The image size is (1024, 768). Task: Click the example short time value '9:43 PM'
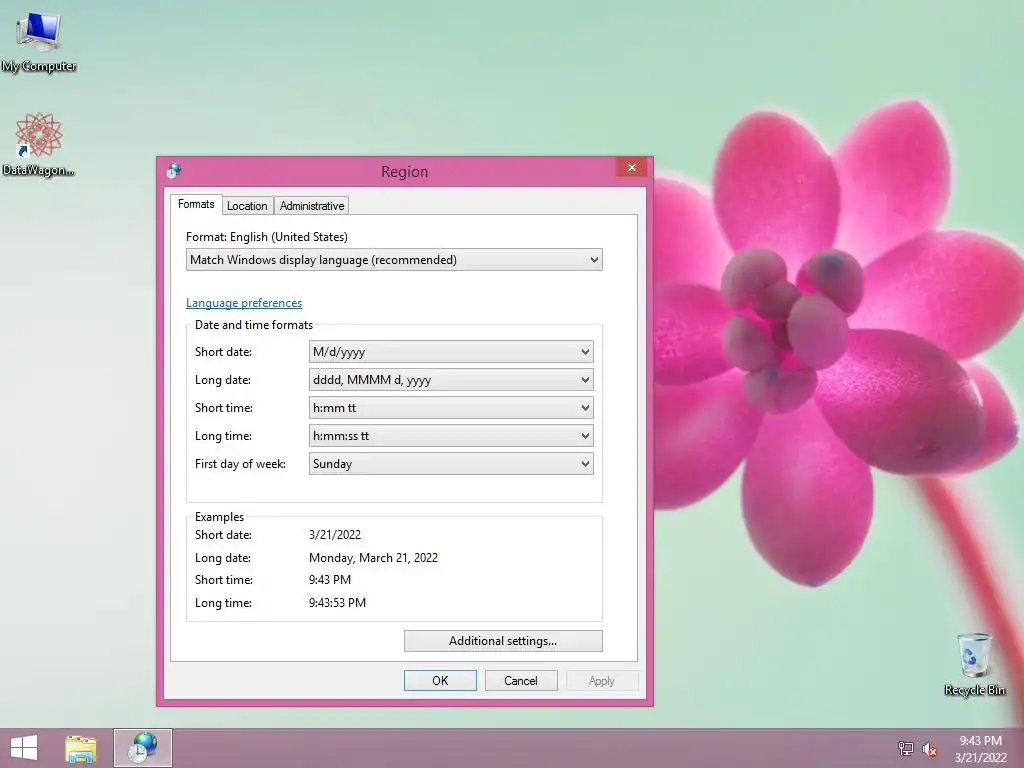[x=329, y=580]
